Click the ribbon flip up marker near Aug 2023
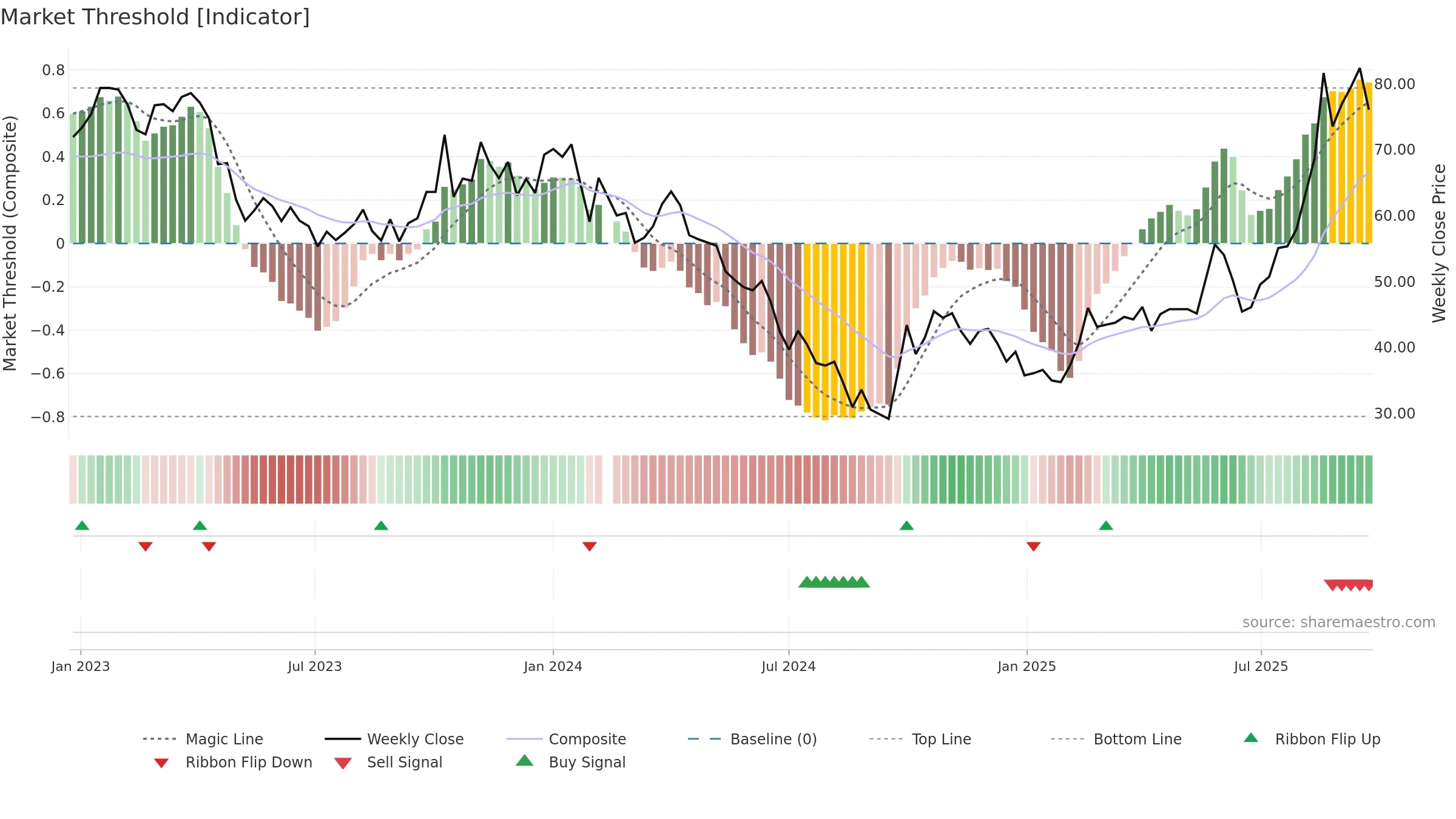 pyautogui.click(x=381, y=525)
